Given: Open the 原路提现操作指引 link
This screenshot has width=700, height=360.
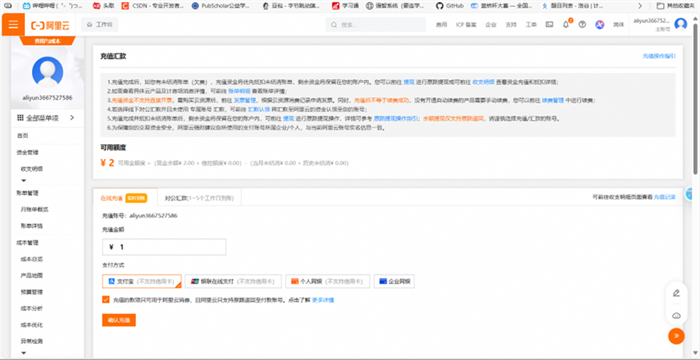Looking at the screenshot, I should point(396,119).
